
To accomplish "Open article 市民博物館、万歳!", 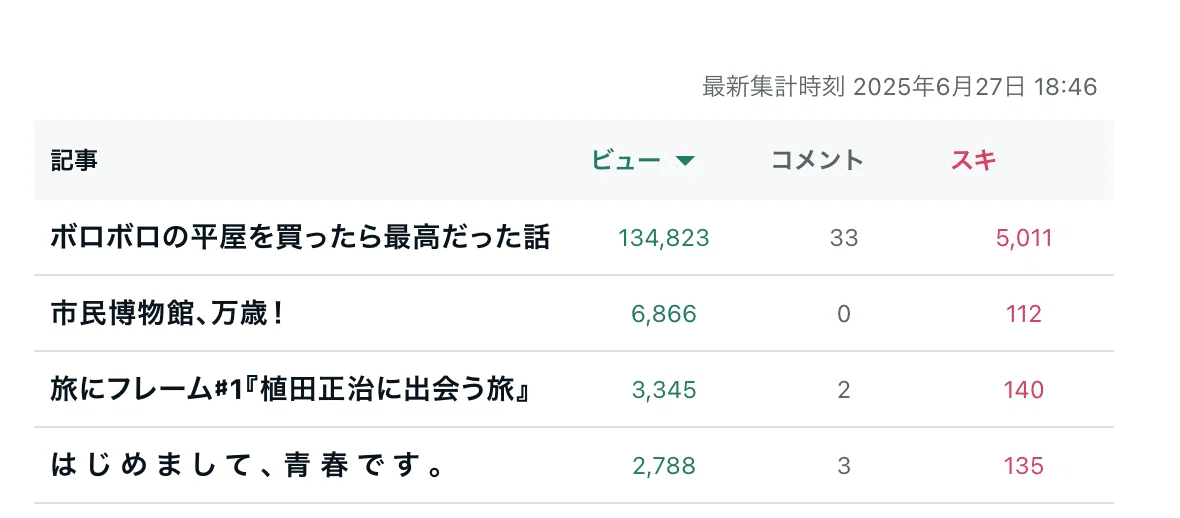I will 166,314.
